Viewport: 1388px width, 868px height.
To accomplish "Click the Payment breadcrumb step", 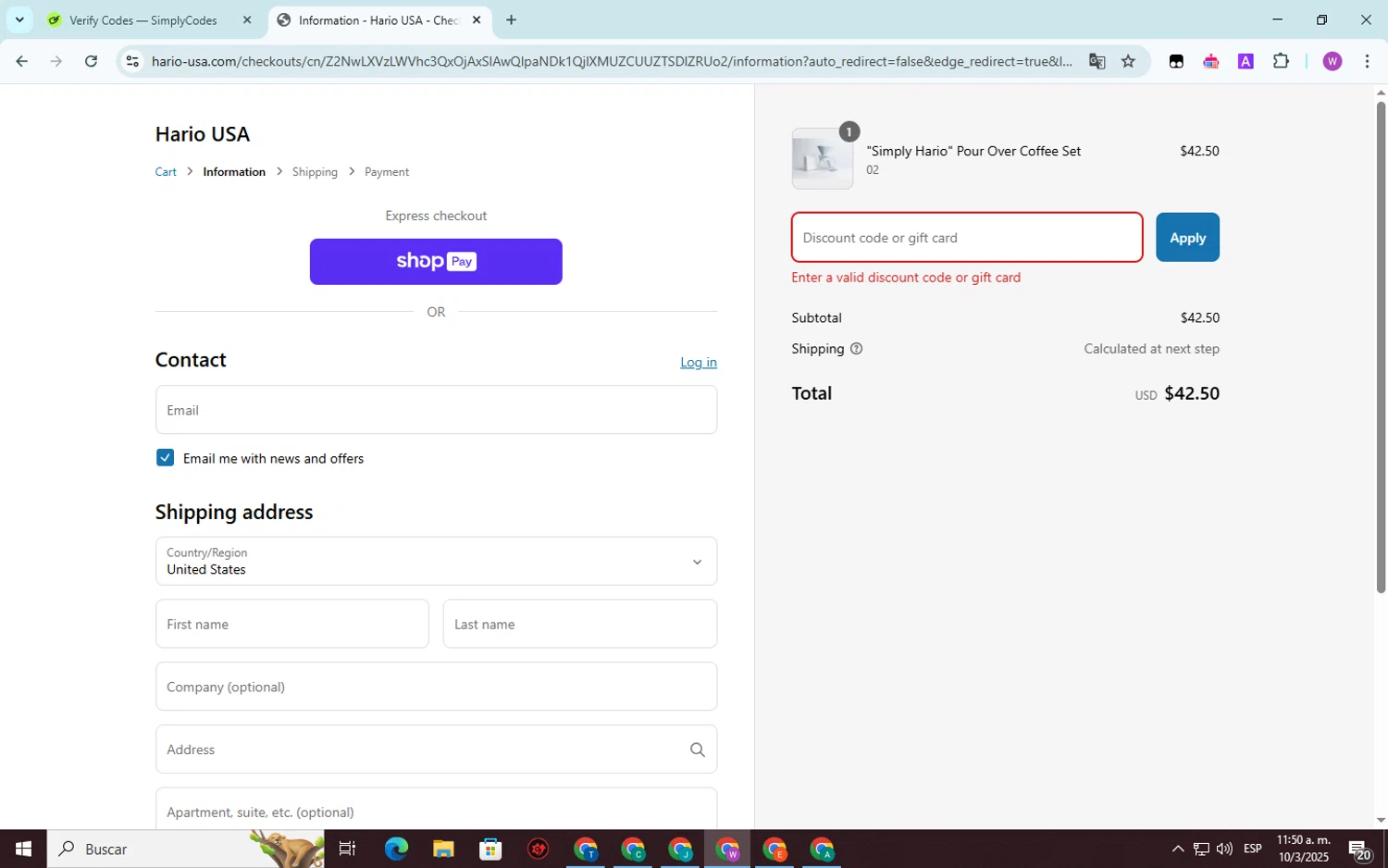I will 387,172.
